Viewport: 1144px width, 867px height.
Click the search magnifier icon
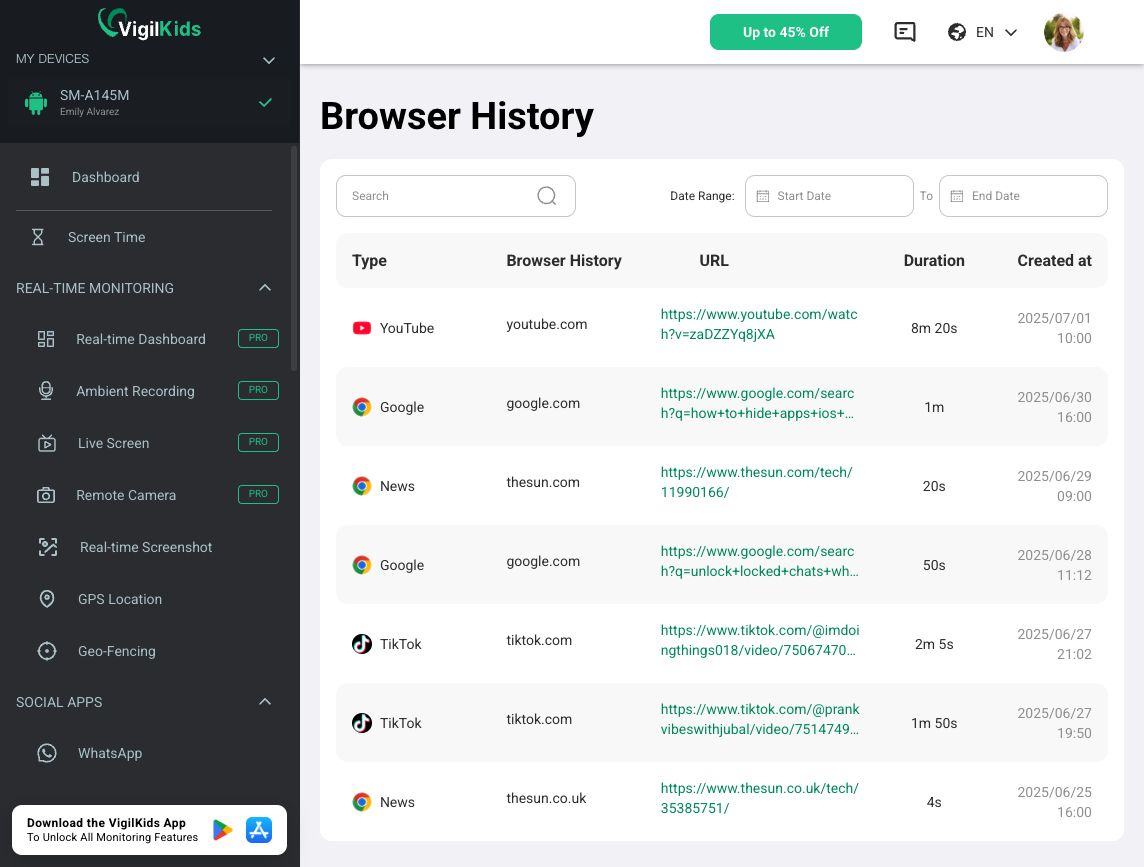tap(546, 196)
